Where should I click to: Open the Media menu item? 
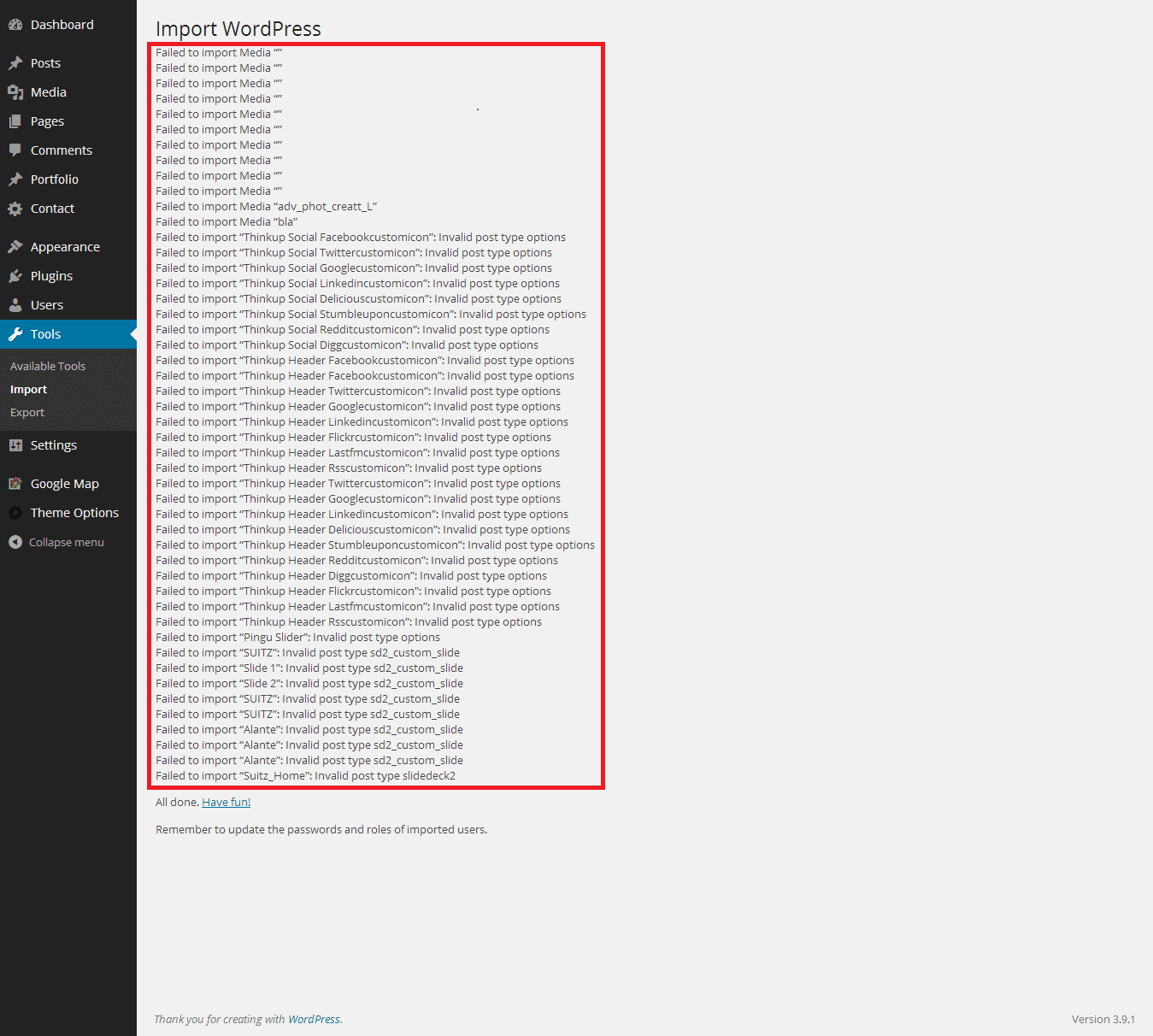tap(68, 92)
